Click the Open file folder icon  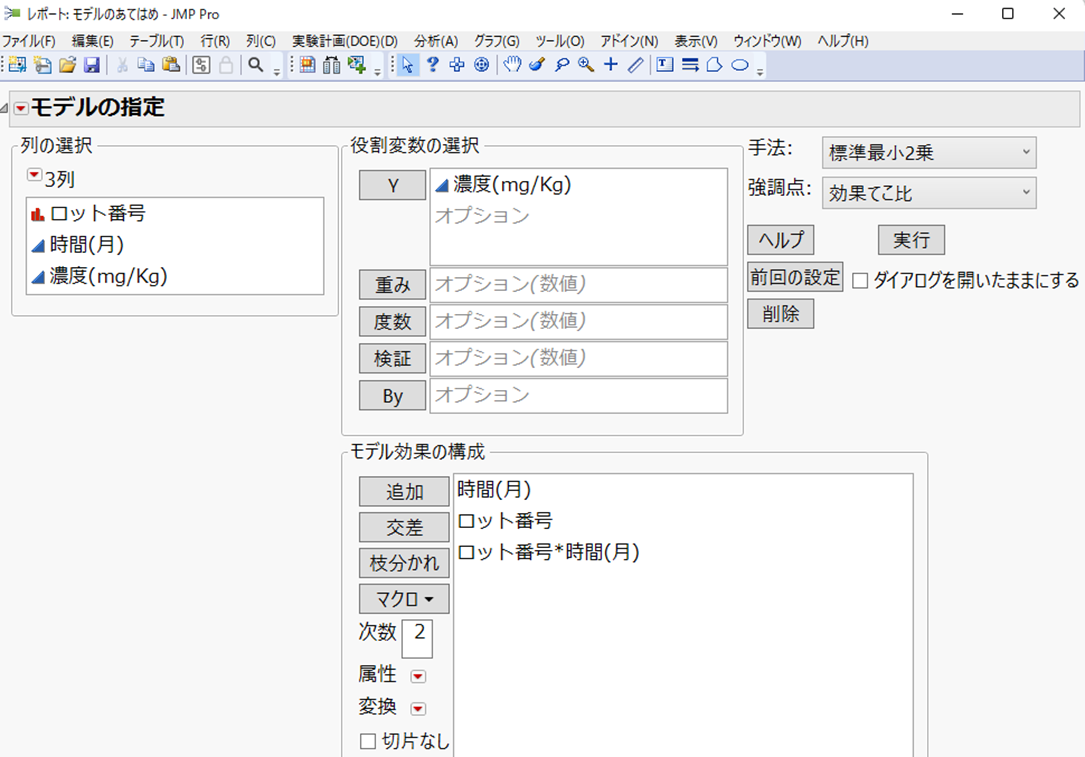pos(67,65)
